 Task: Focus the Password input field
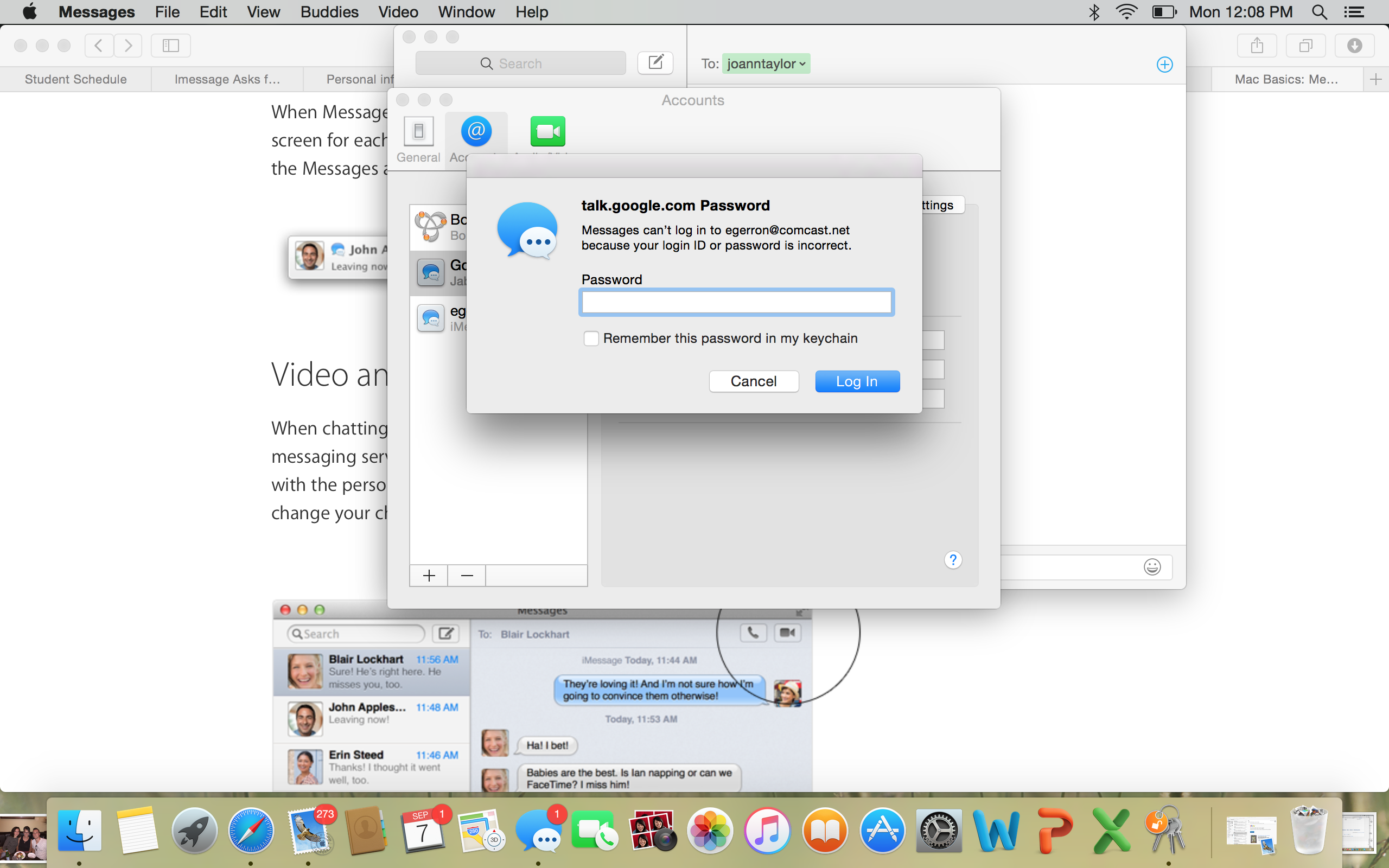coord(736,303)
